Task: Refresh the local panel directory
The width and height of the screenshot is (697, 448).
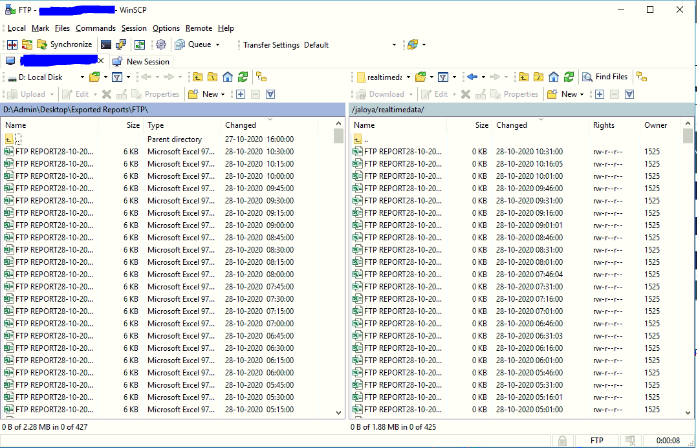Action: [243, 77]
